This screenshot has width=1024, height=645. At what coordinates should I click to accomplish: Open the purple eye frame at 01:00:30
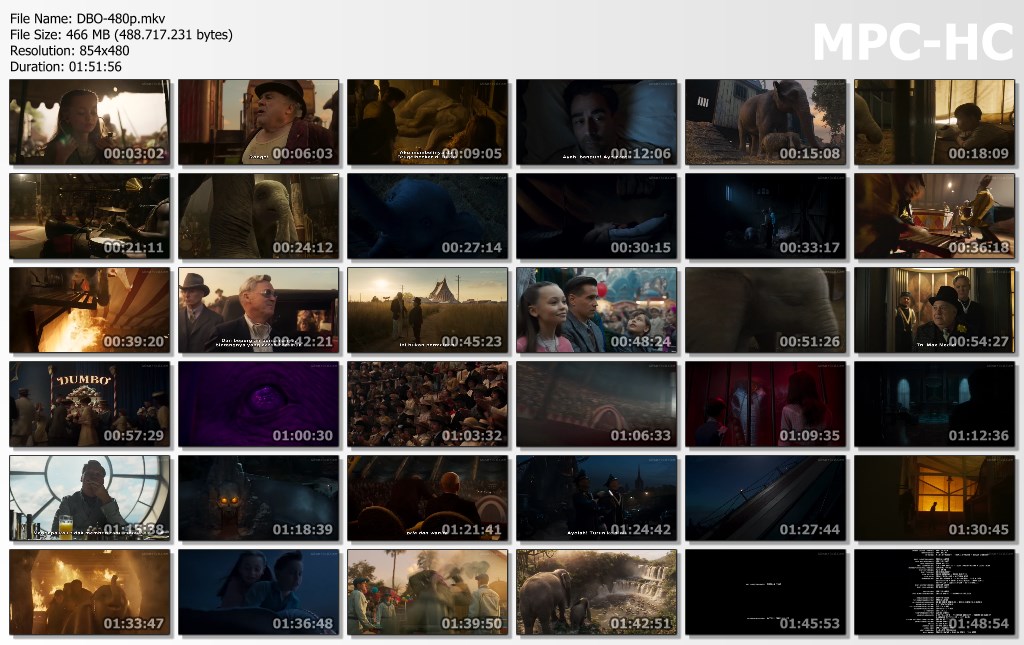pyautogui.click(x=259, y=404)
